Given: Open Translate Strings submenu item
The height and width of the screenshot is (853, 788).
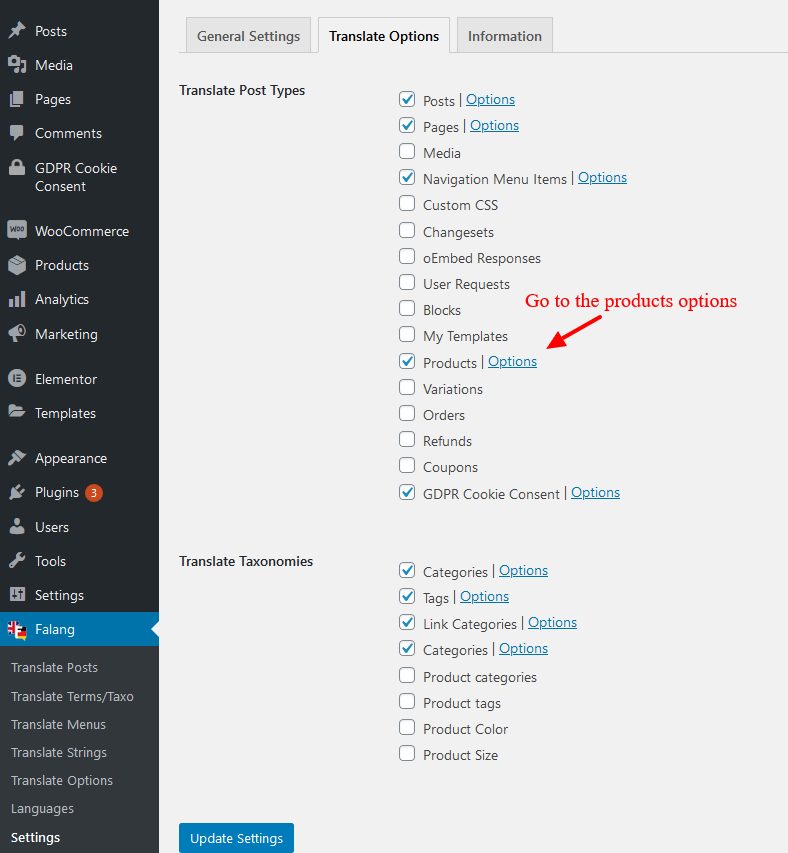Looking at the screenshot, I should pos(59,753).
